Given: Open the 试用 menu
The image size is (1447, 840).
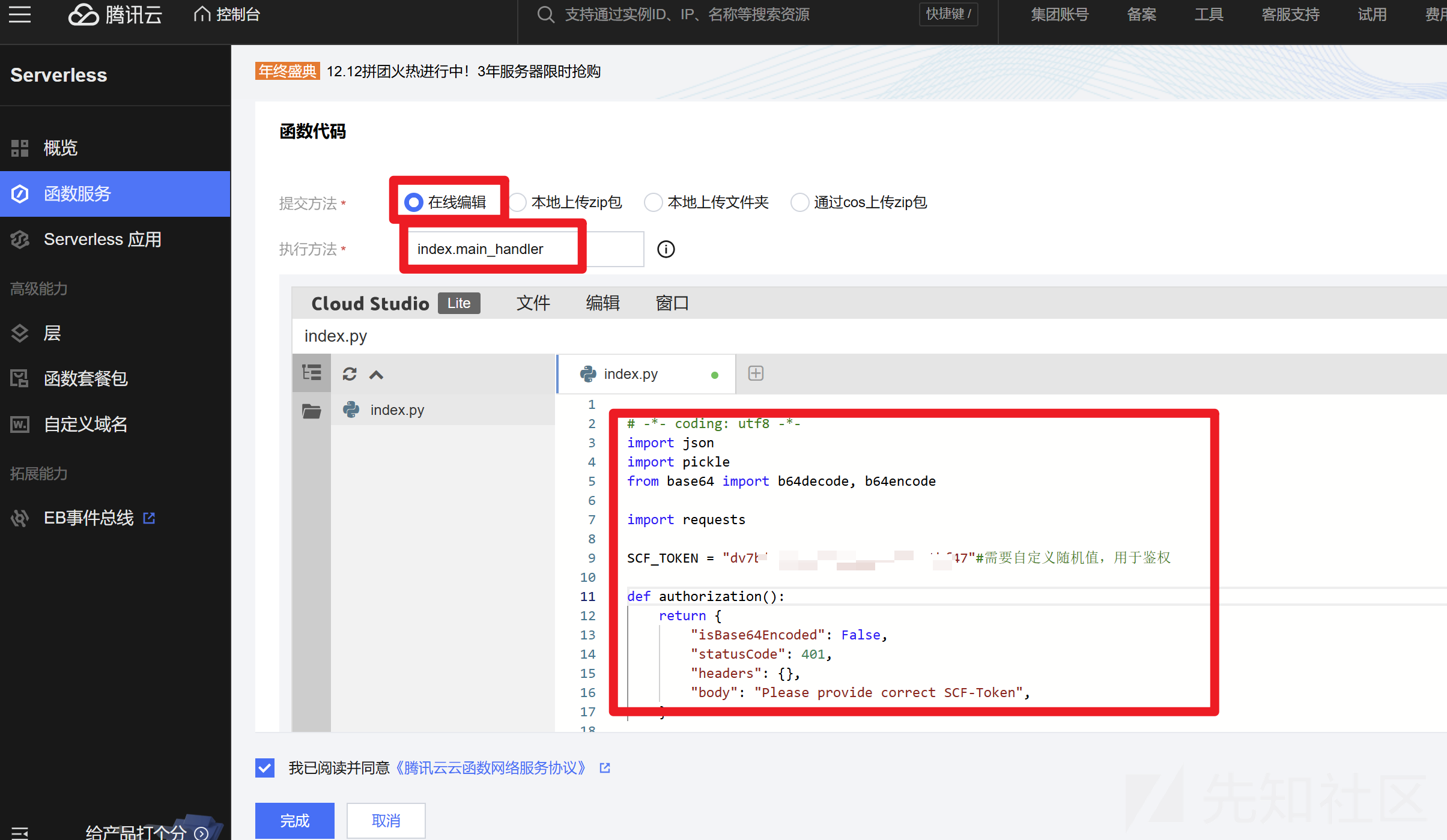Looking at the screenshot, I should (x=1372, y=14).
